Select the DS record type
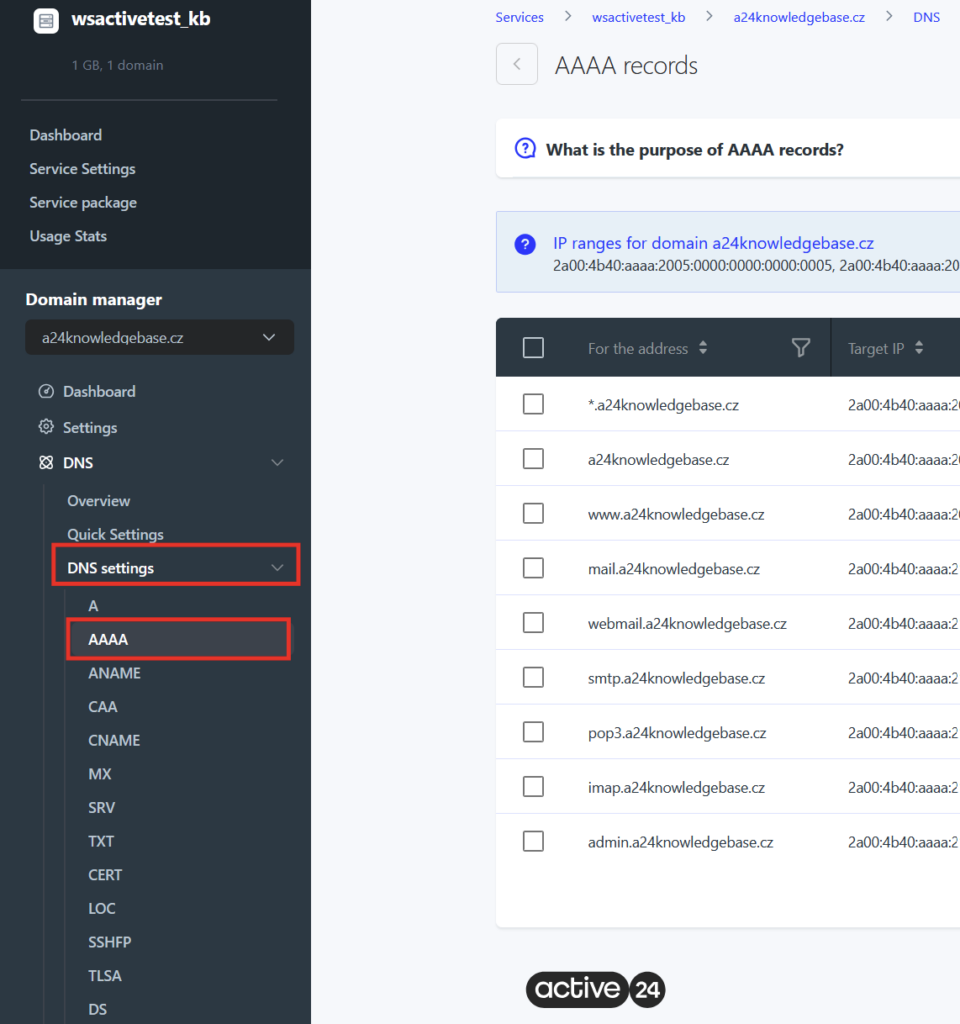The height and width of the screenshot is (1024, 960). click(97, 1010)
